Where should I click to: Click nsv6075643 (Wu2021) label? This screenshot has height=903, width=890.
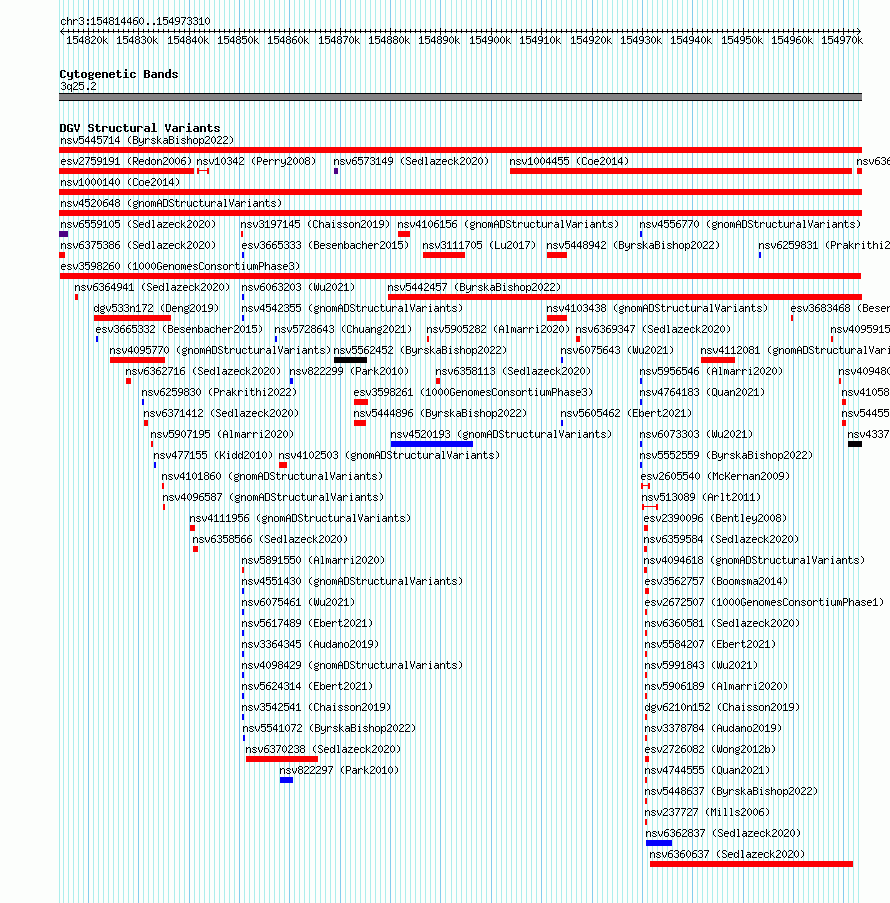coord(617,351)
